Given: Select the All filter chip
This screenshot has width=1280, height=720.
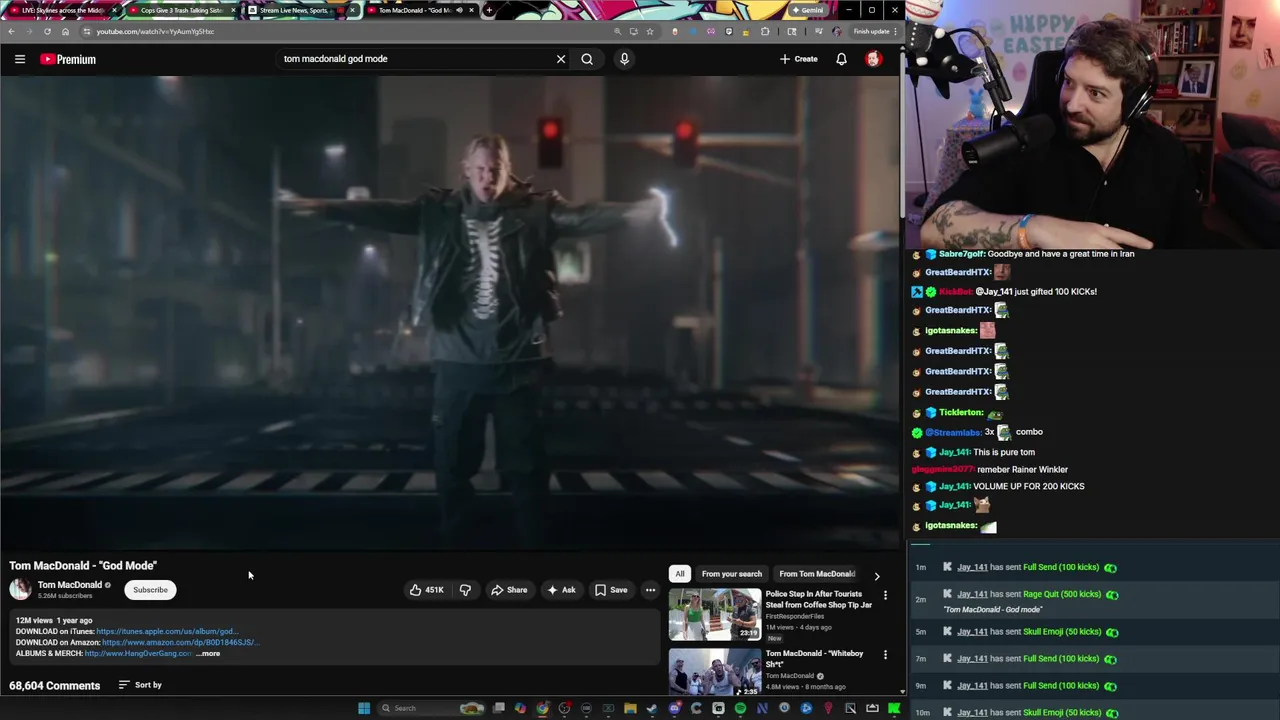Looking at the screenshot, I should coord(680,574).
